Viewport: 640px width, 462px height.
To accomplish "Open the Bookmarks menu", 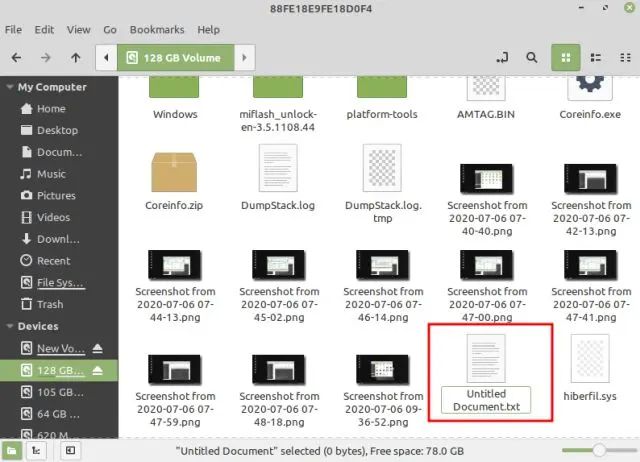I will pyautogui.click(x=155, y=30).
